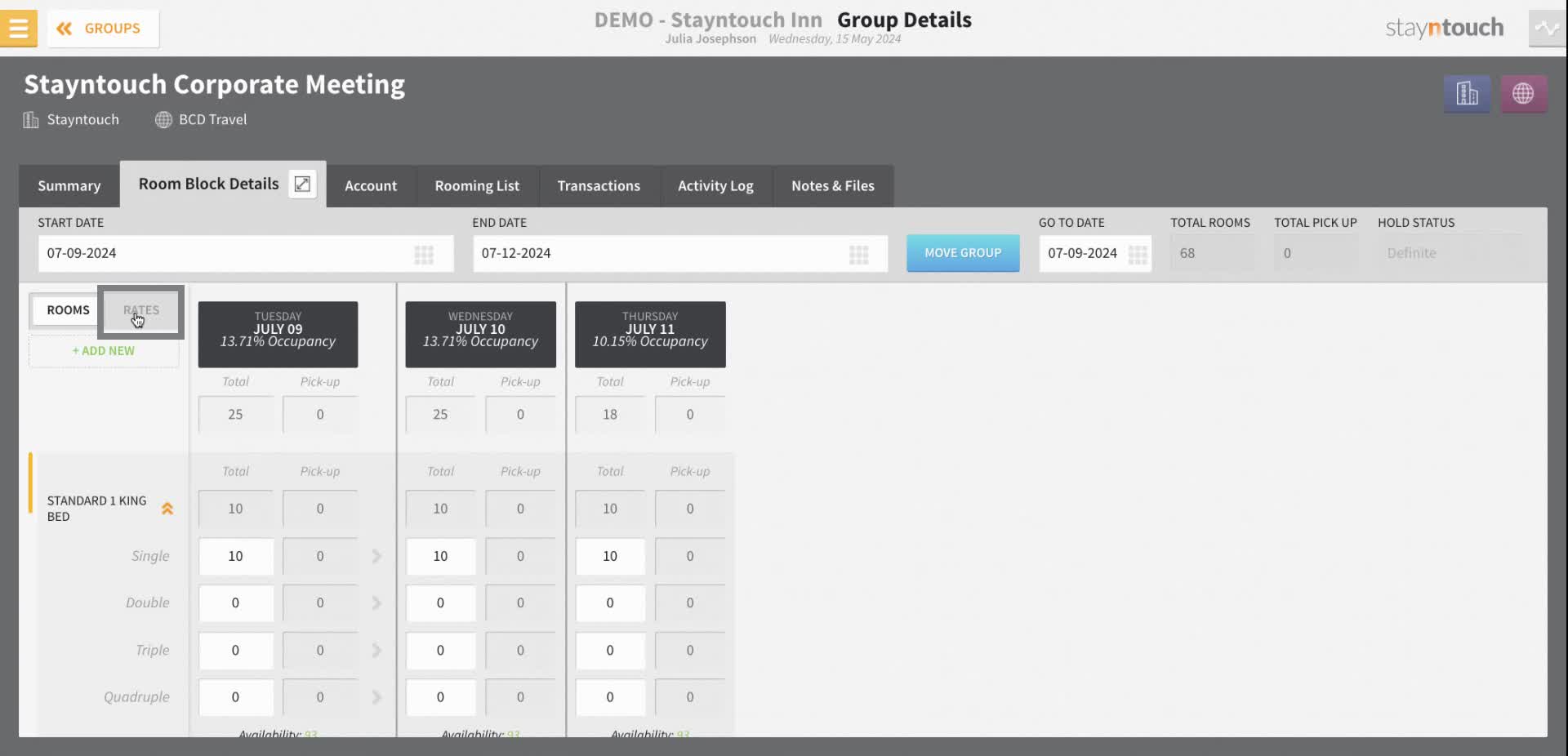1568x756 pixels.
Task: Click the Double July 09 total field
Action: (x=235, y=603)
